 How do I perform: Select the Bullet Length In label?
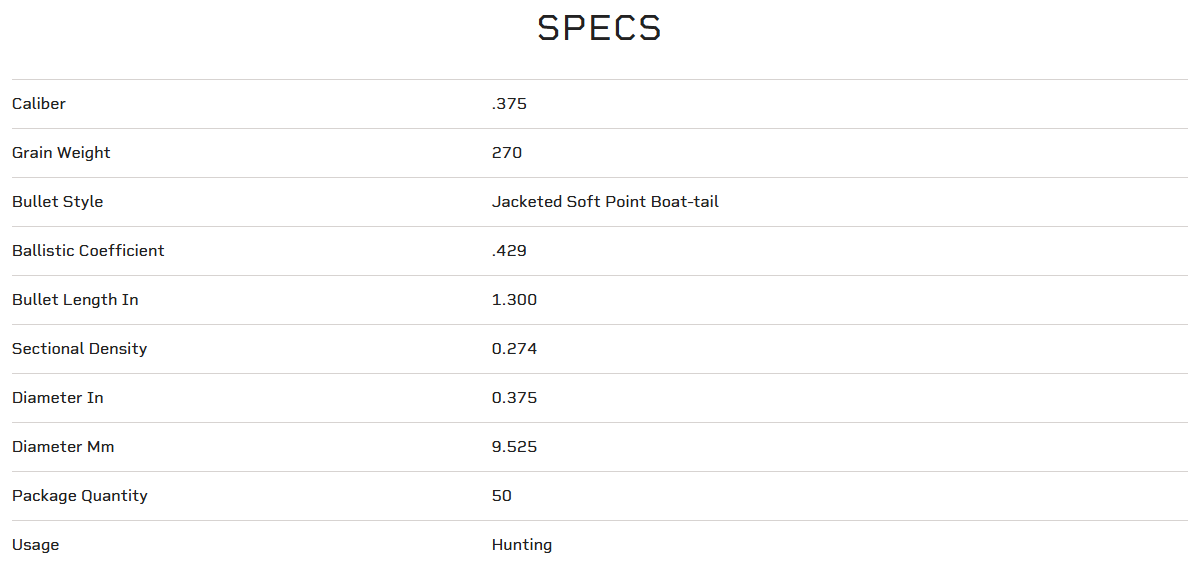(75, 300)
